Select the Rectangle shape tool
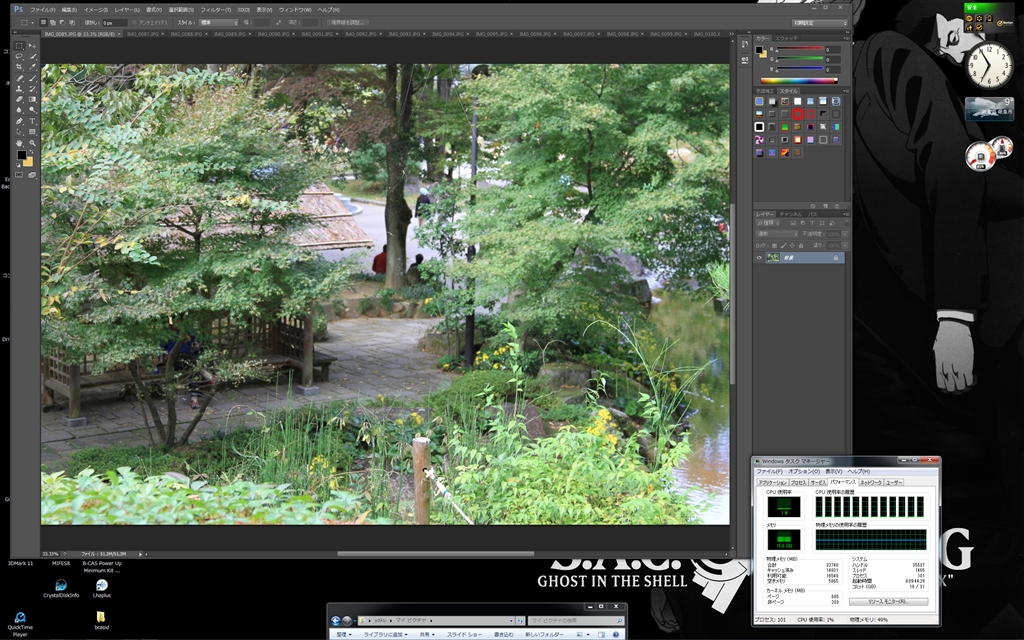Viewport: 1024px width, 640px height. (x=32, y=132)
